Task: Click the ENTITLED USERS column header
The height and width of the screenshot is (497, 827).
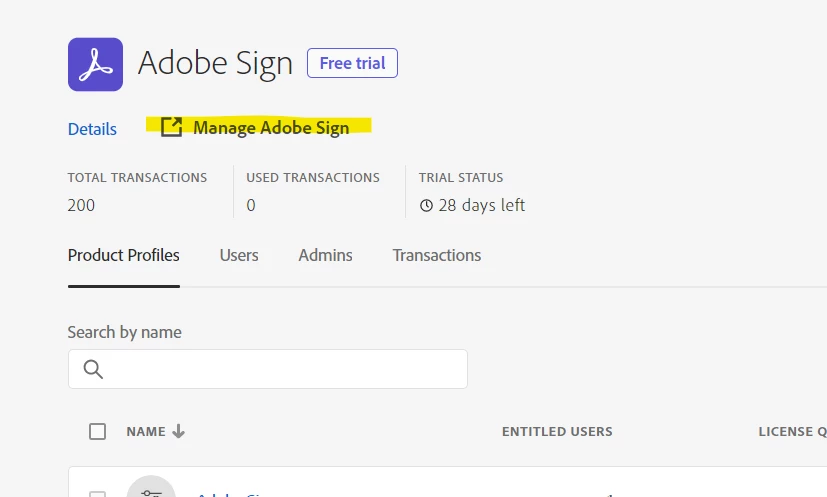Action: 557,432
